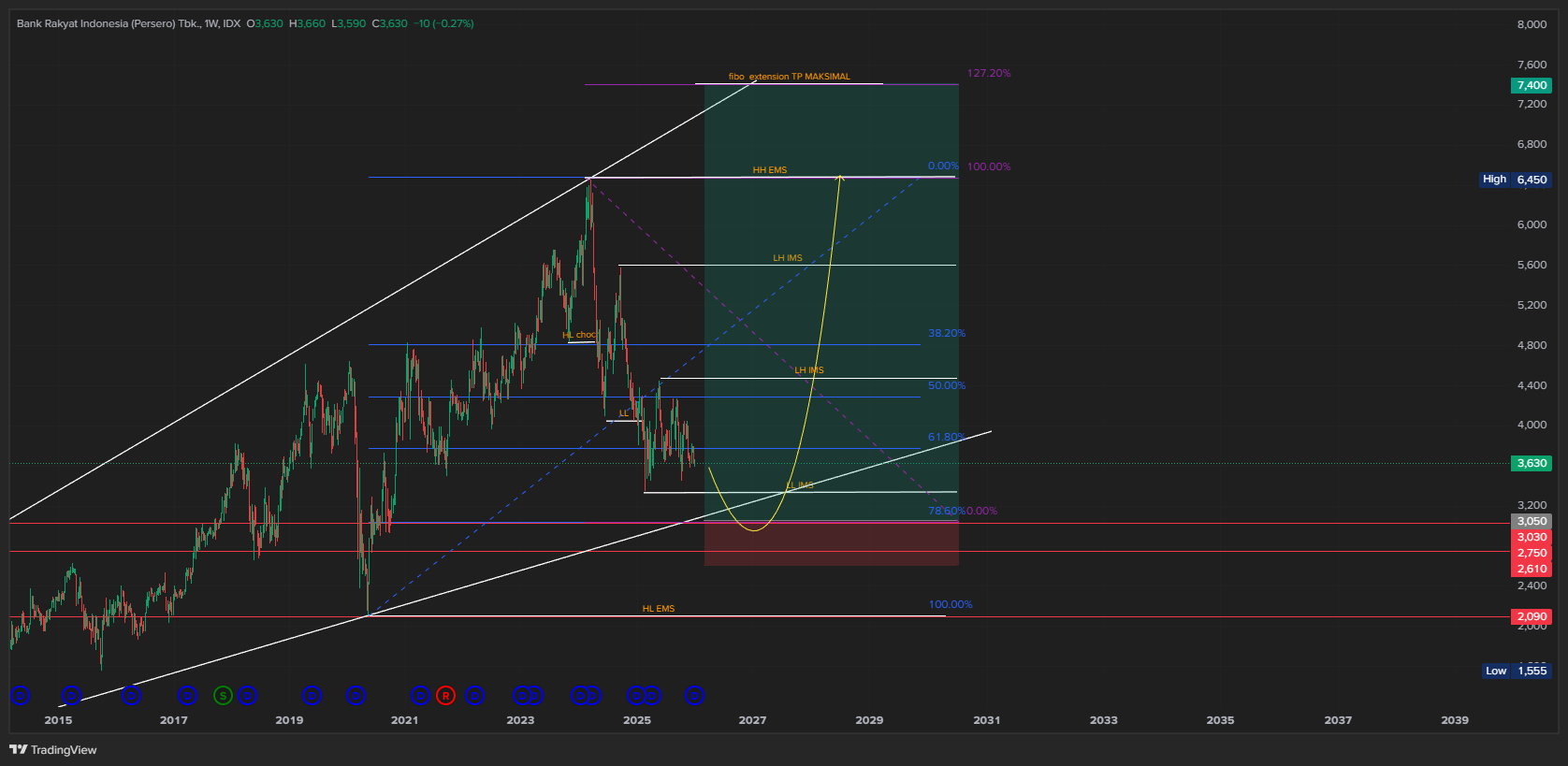1568x766 pixels.
Task: Select the Bank Rakyat Indonesia symbol title
Action: click(x=108, y=23)
